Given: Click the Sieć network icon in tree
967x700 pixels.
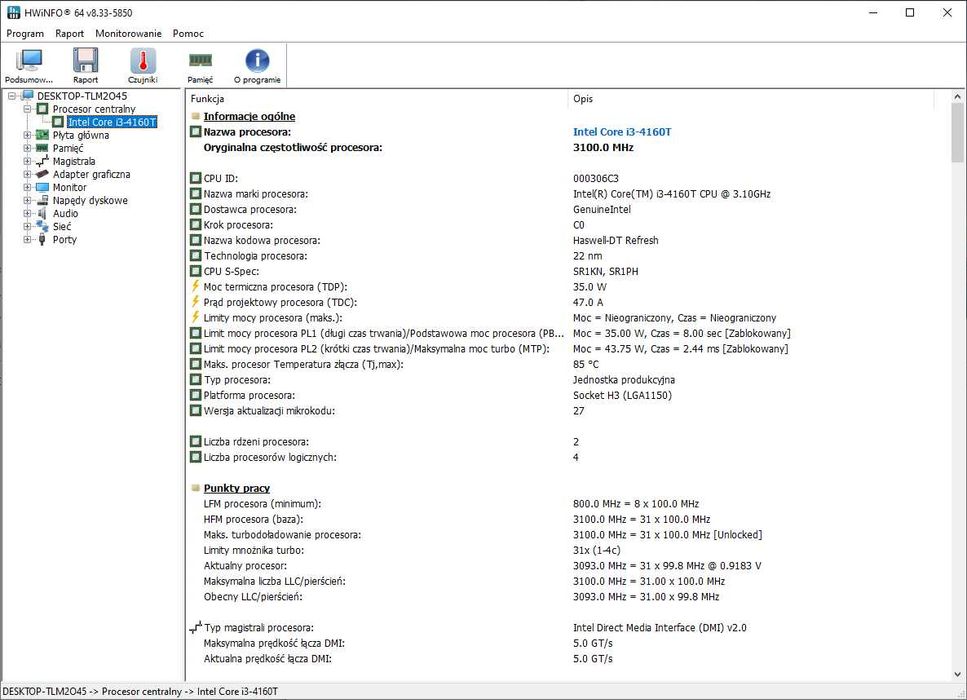Looking at the screenshot, I should pyautogui.click(x=42, y=226).
